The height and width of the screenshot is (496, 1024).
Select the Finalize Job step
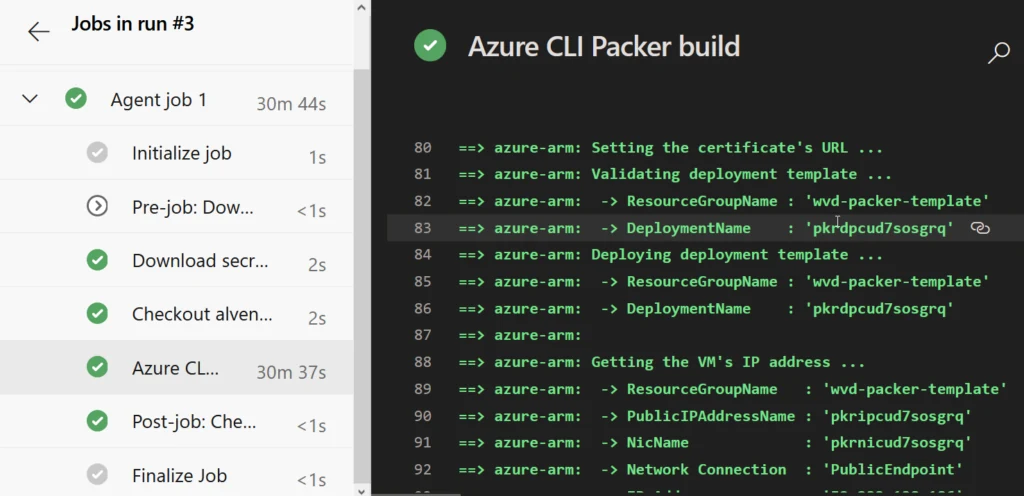(176, 474)
